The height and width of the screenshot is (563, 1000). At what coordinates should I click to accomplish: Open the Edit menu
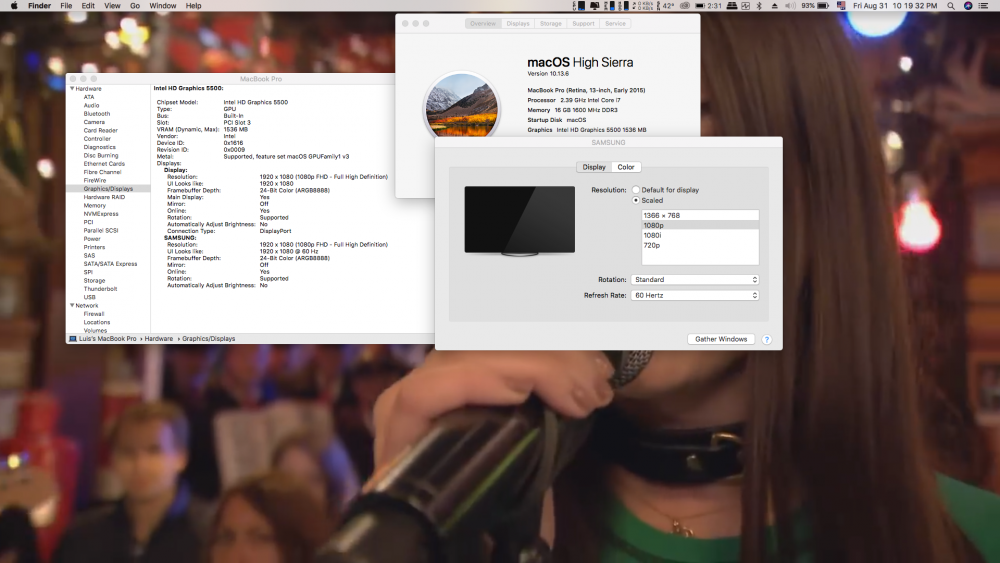pyautogui.click(x=88, y=6)
